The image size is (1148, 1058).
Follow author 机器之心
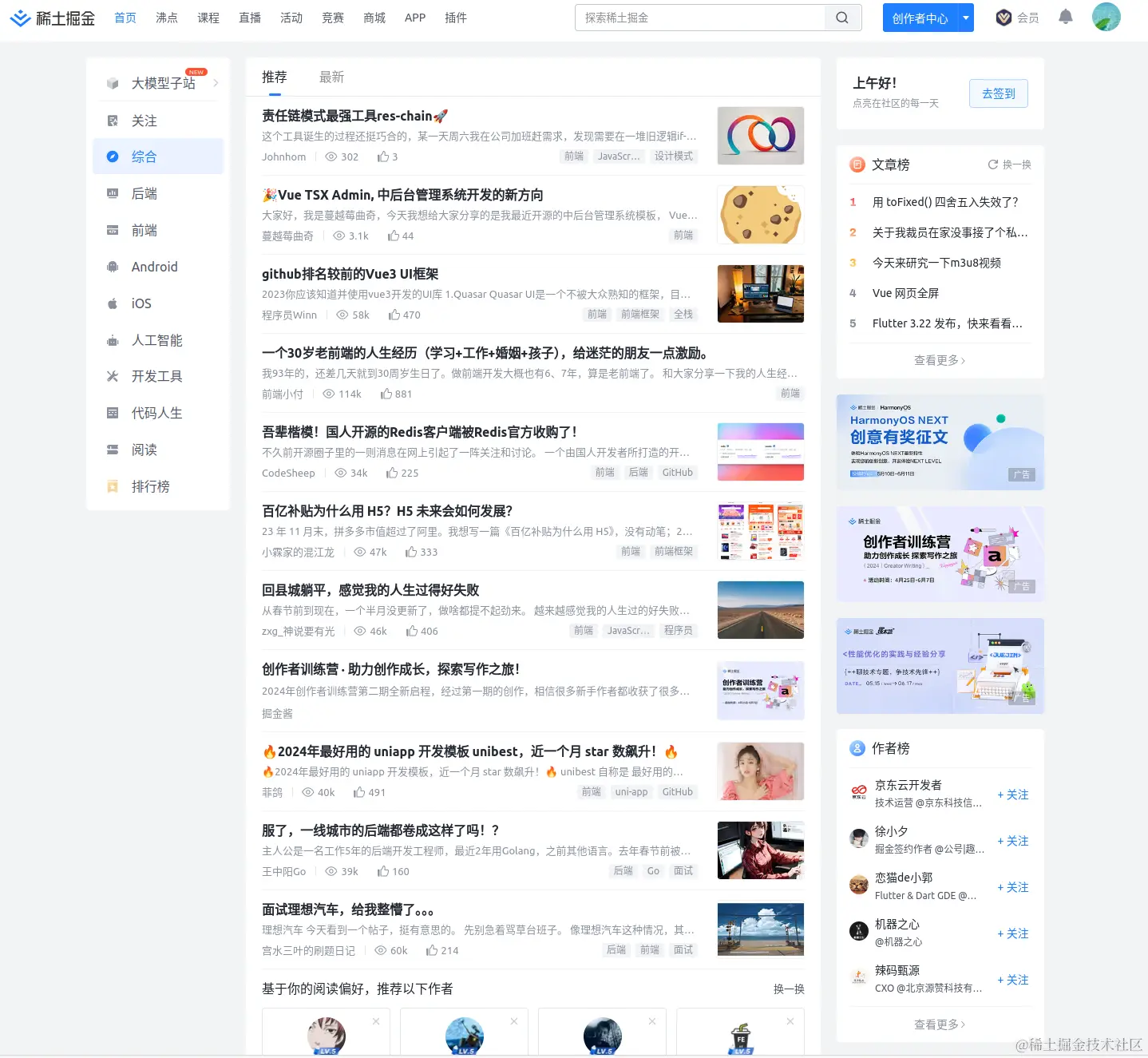pos(1013,933)
